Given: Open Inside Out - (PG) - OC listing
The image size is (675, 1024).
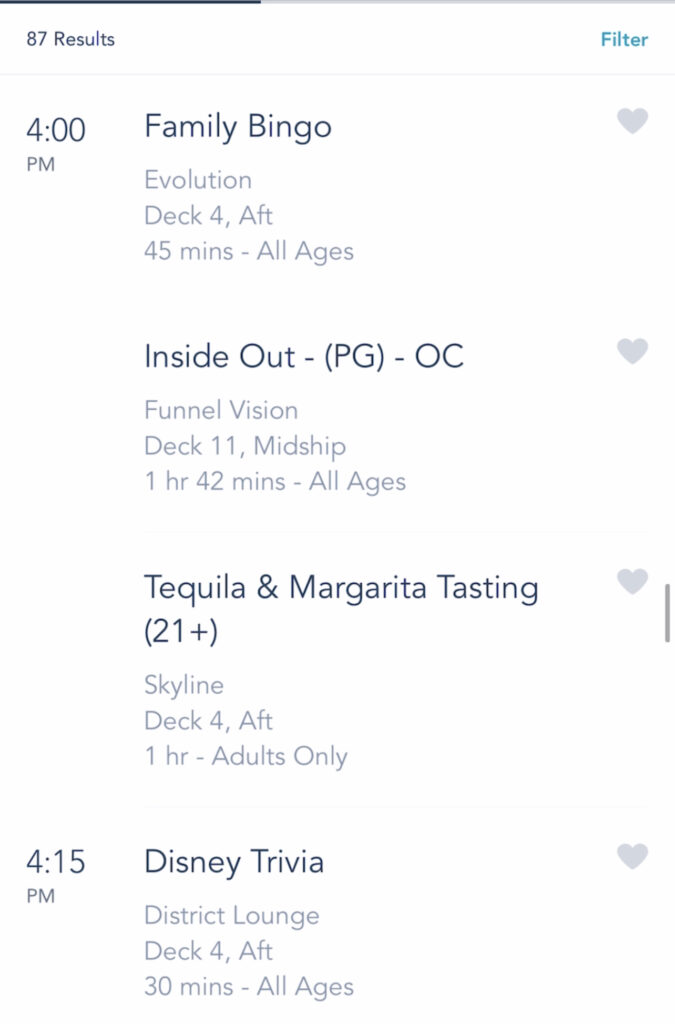Looking at the screenshot, I should pyautogui.click(x=304, y=357).
